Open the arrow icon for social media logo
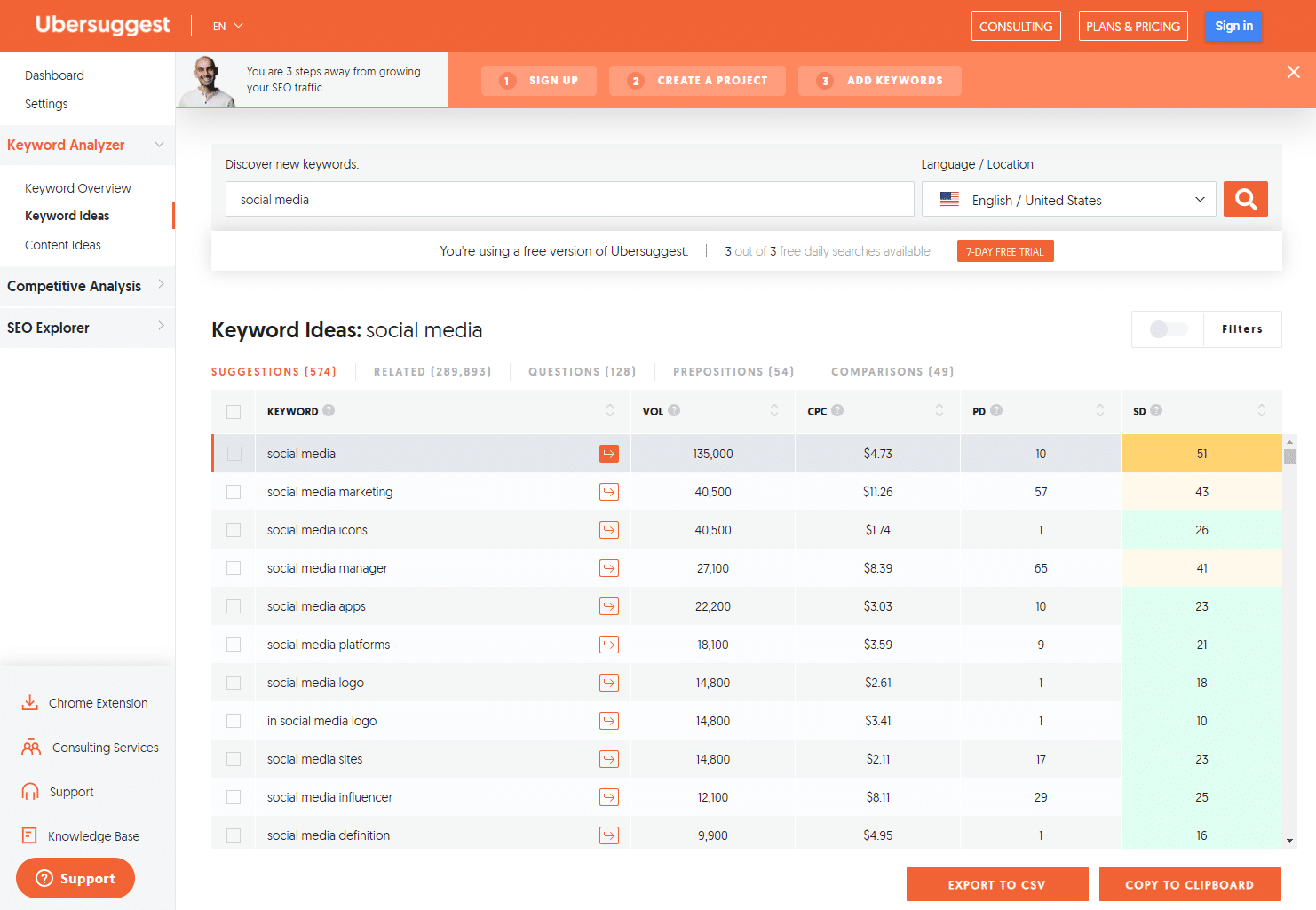Image resolution: width=1316 pixels, height=910 pixels. point(609,683)
